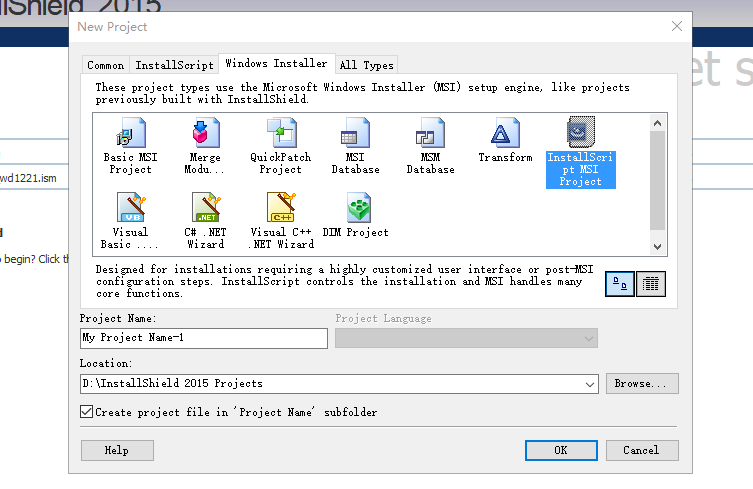This screenshot has height=489, width=753.
Task: Choose the QuickPatch Project icon
Action: tap(280, 133)
